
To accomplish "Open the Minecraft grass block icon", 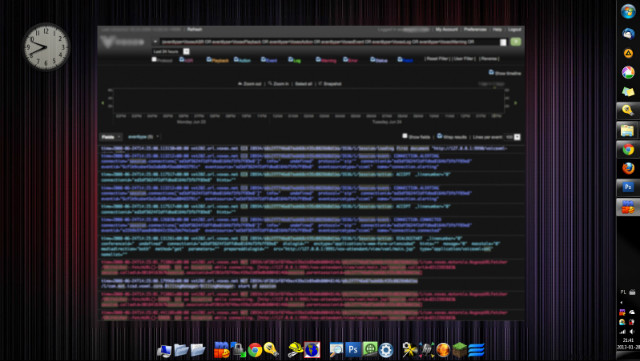I will tap(459, 350).
